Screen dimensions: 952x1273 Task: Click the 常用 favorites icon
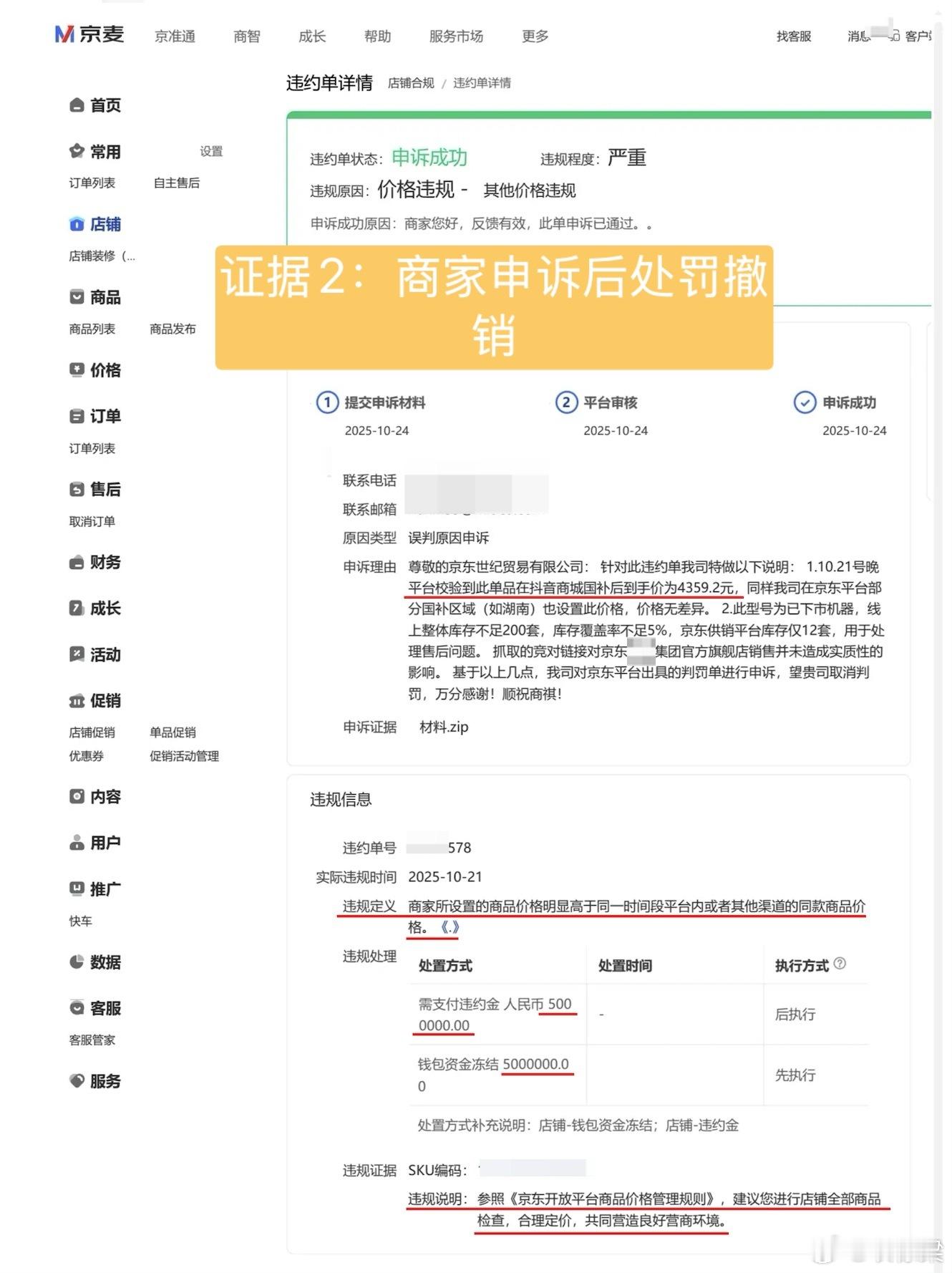point(77,151)
